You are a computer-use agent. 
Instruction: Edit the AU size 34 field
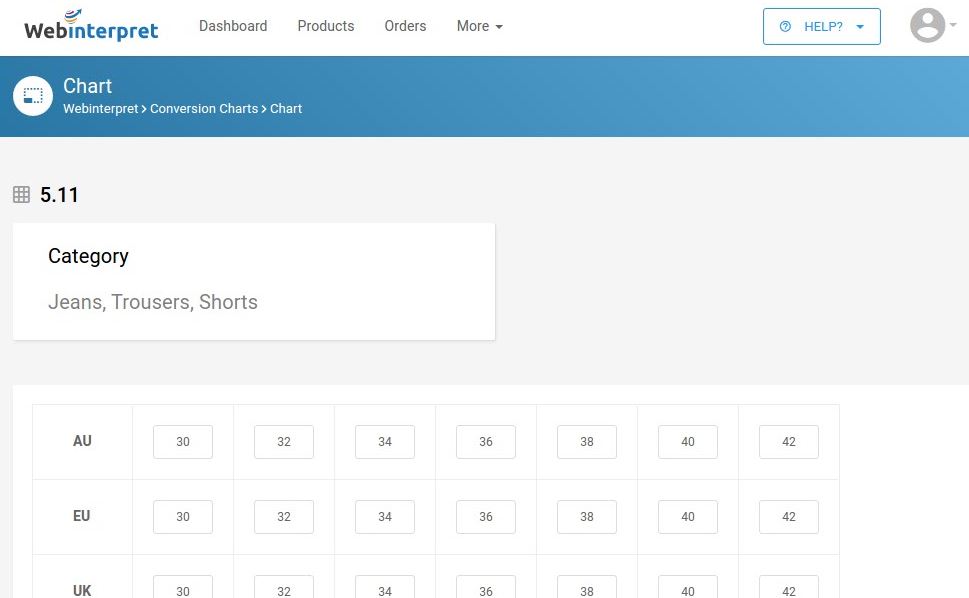pyautogui.click(x=385, y=442)
